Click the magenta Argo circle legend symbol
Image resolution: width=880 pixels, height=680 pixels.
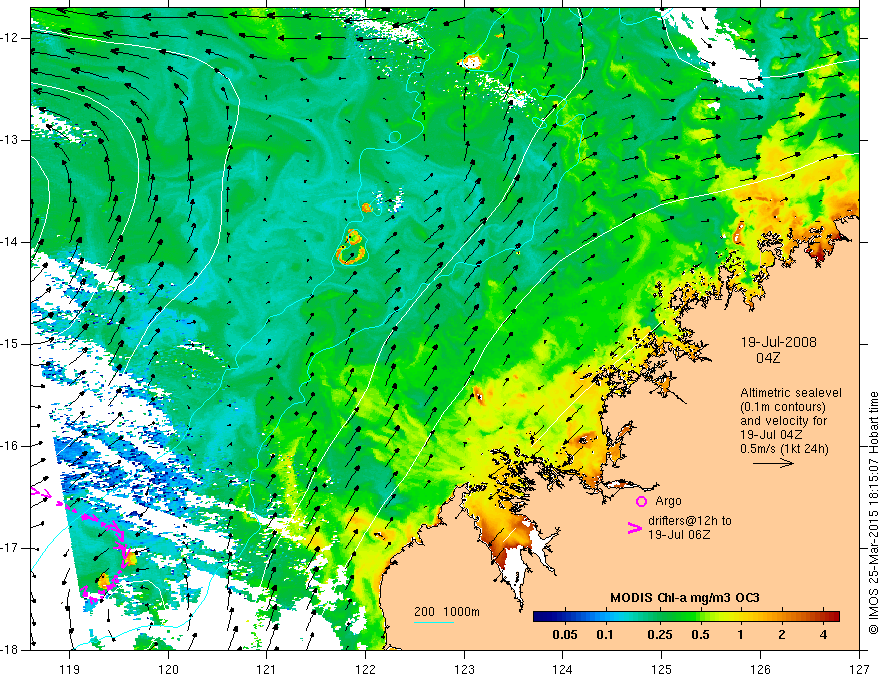coord(641,502)
